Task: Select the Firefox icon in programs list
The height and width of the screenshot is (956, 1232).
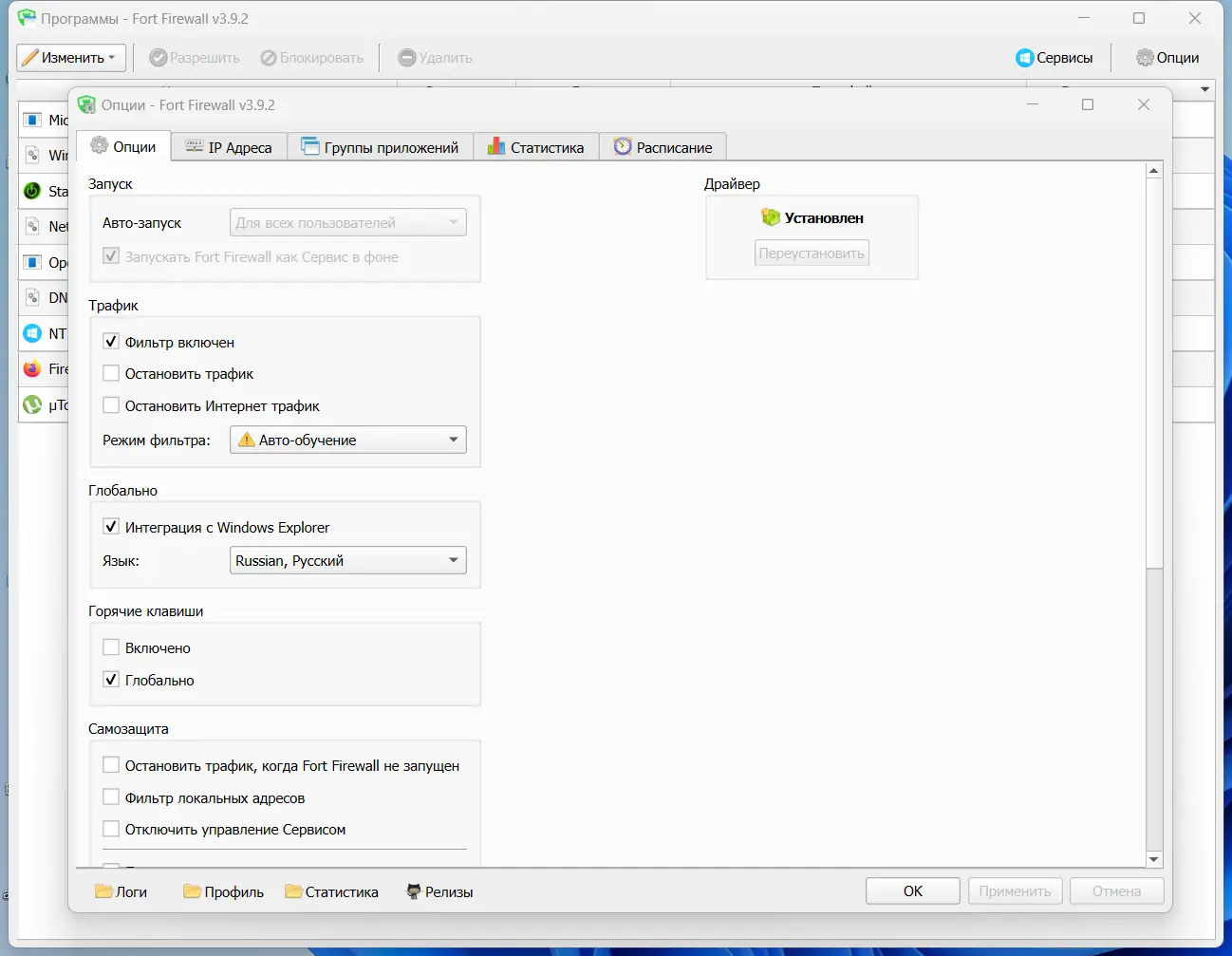Action: pos(32,368)
